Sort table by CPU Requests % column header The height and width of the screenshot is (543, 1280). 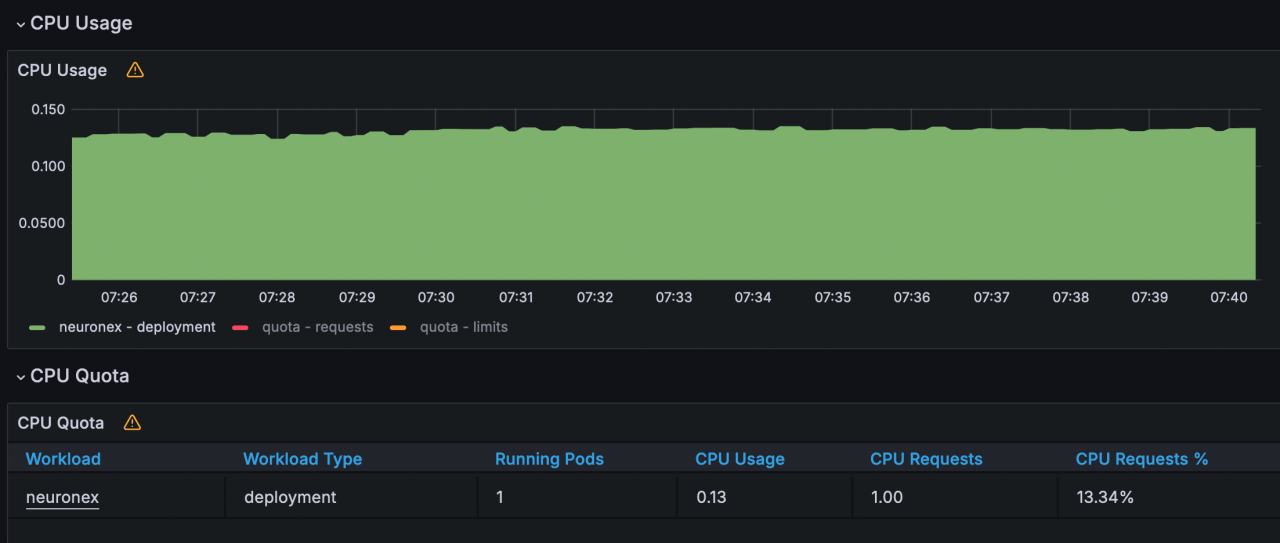point(1141,459)
